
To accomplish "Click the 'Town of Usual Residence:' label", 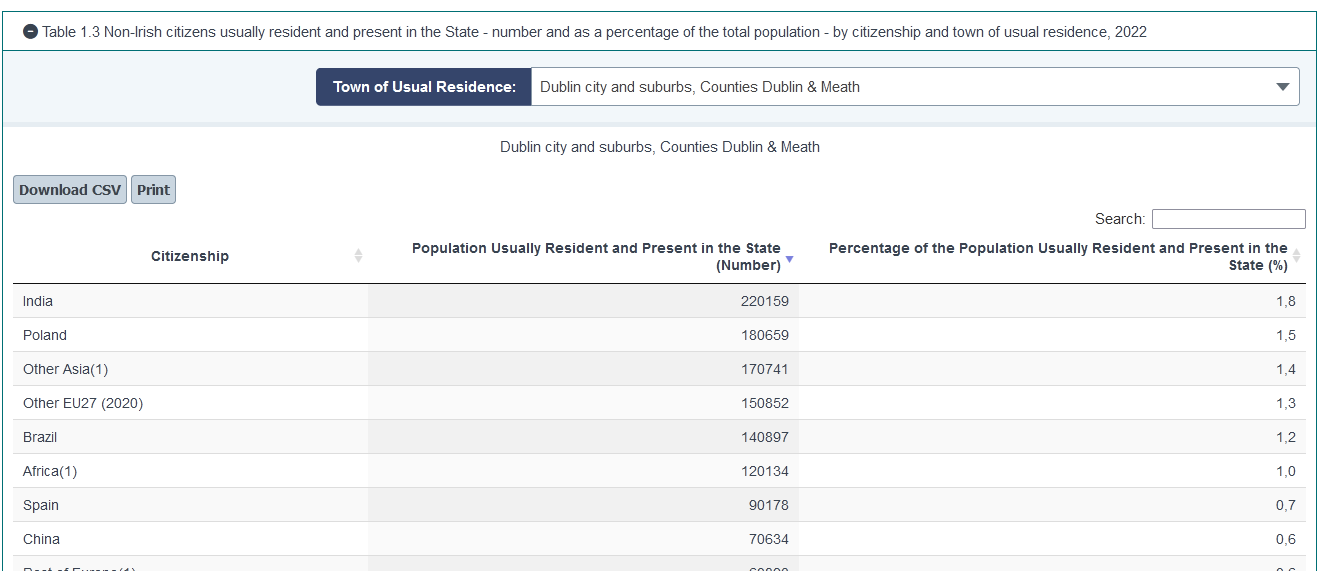I will point(424,87).
